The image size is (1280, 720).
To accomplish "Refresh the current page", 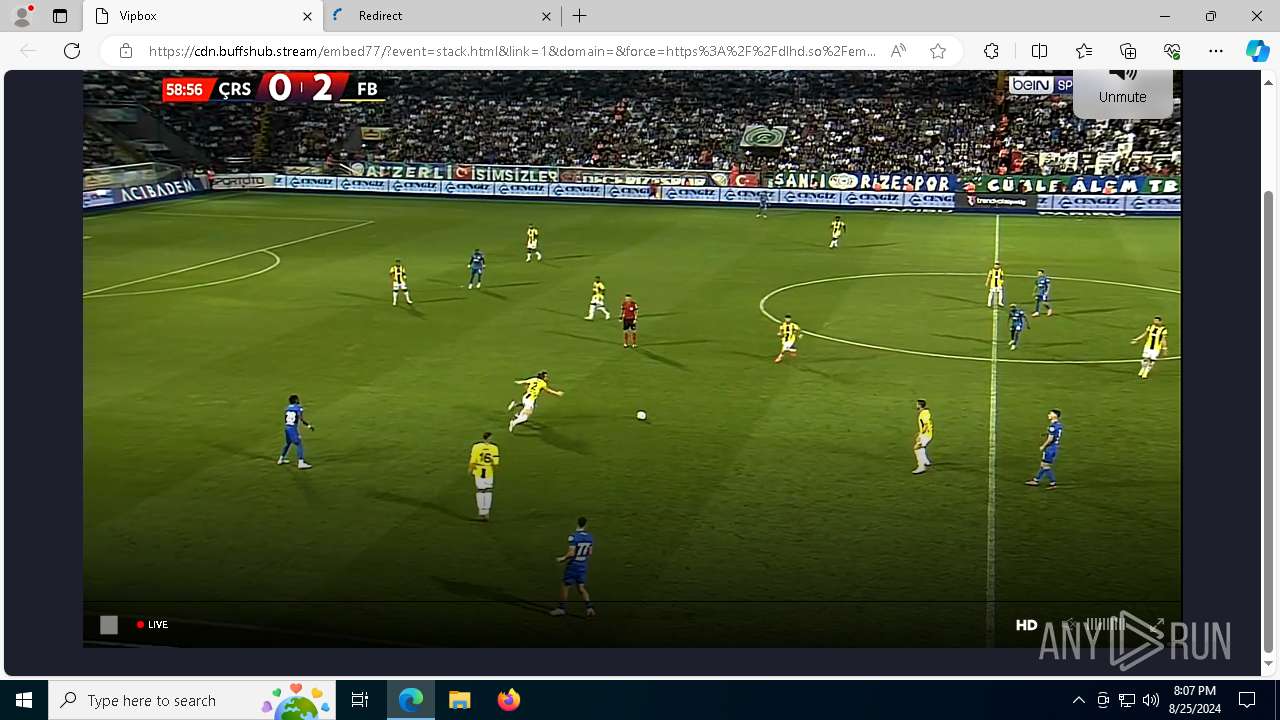I will [72, 51].
